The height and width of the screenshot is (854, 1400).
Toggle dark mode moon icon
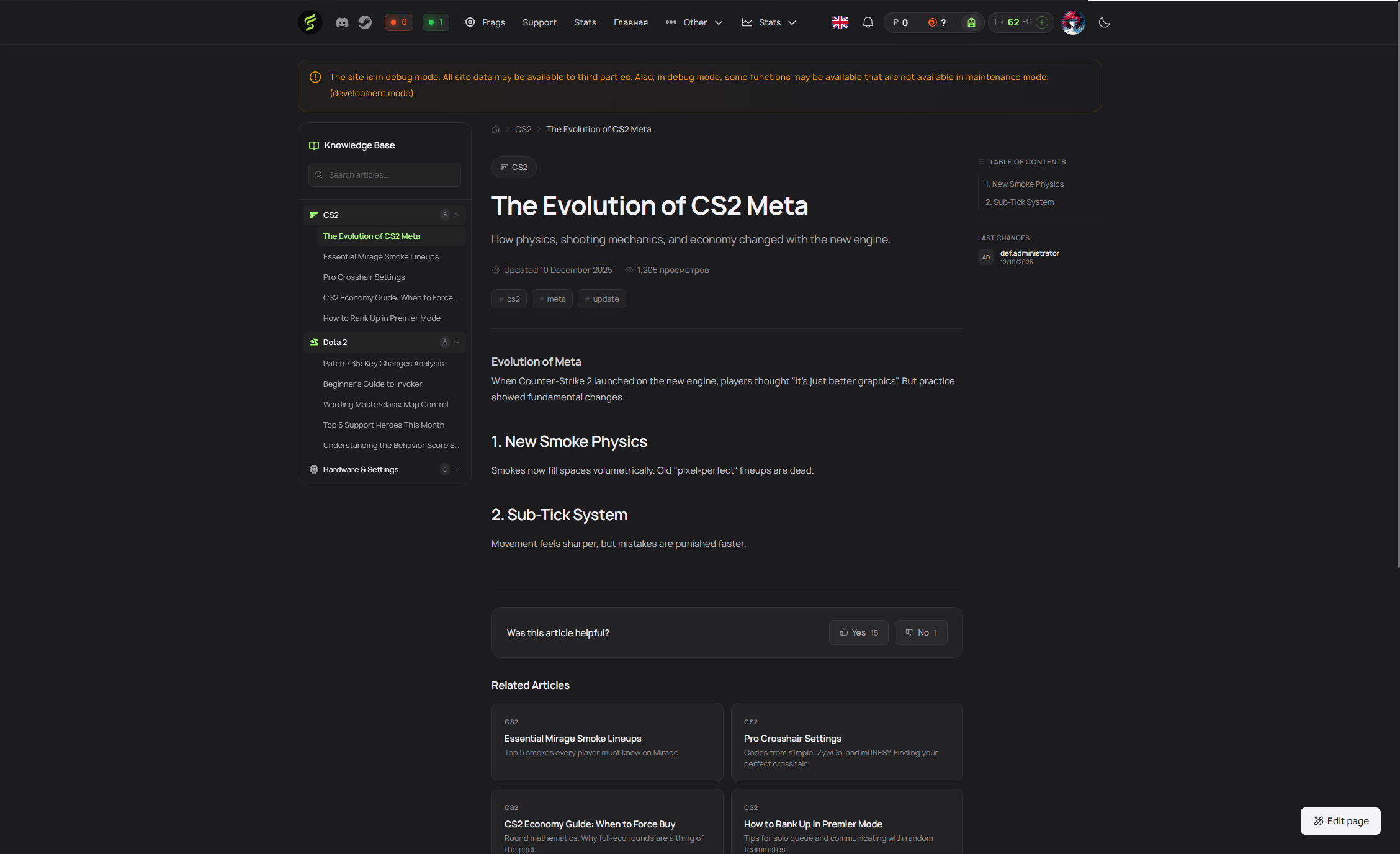click(1104, 22)
